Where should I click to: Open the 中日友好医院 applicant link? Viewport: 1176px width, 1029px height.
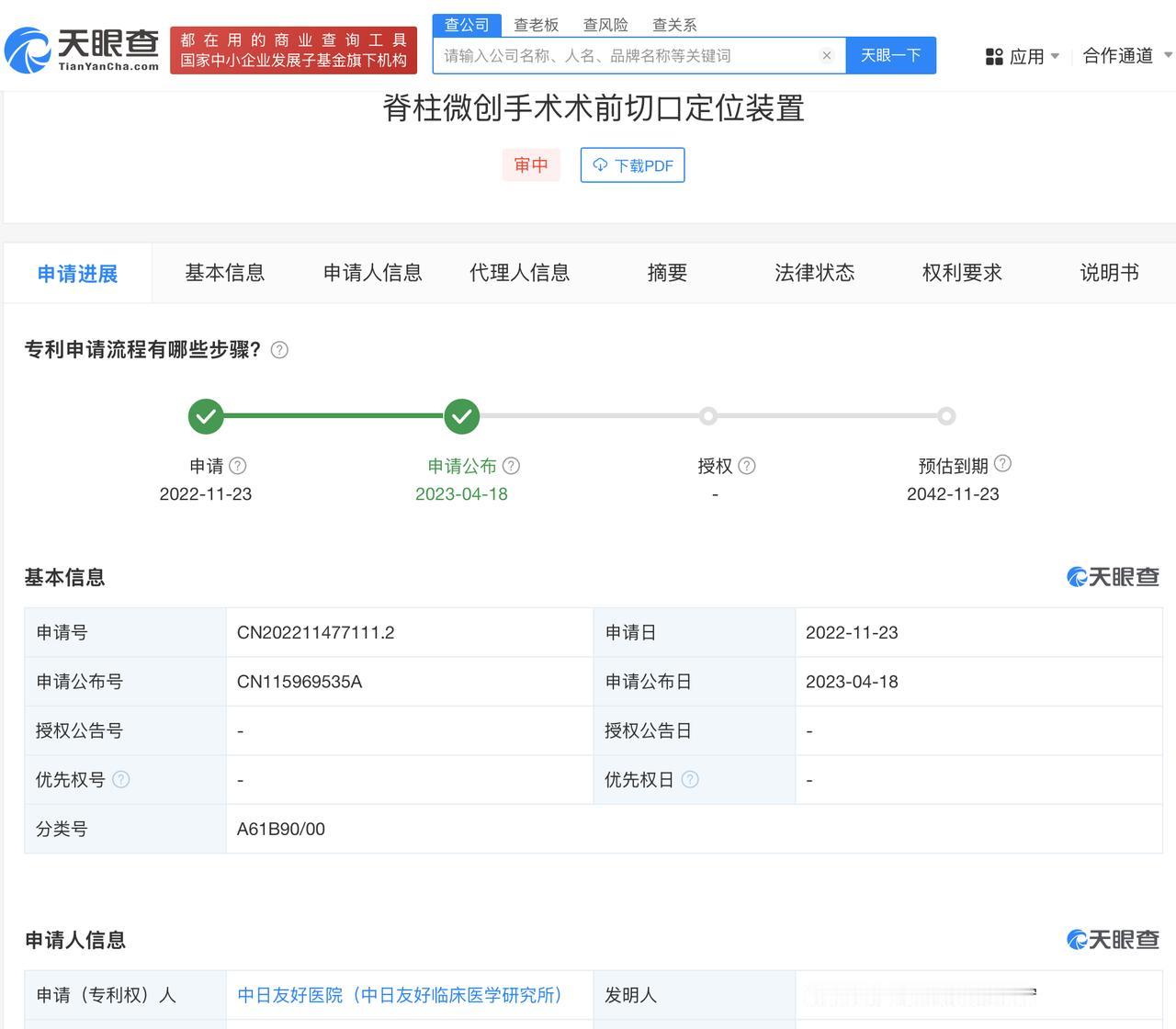coord(400,995)
